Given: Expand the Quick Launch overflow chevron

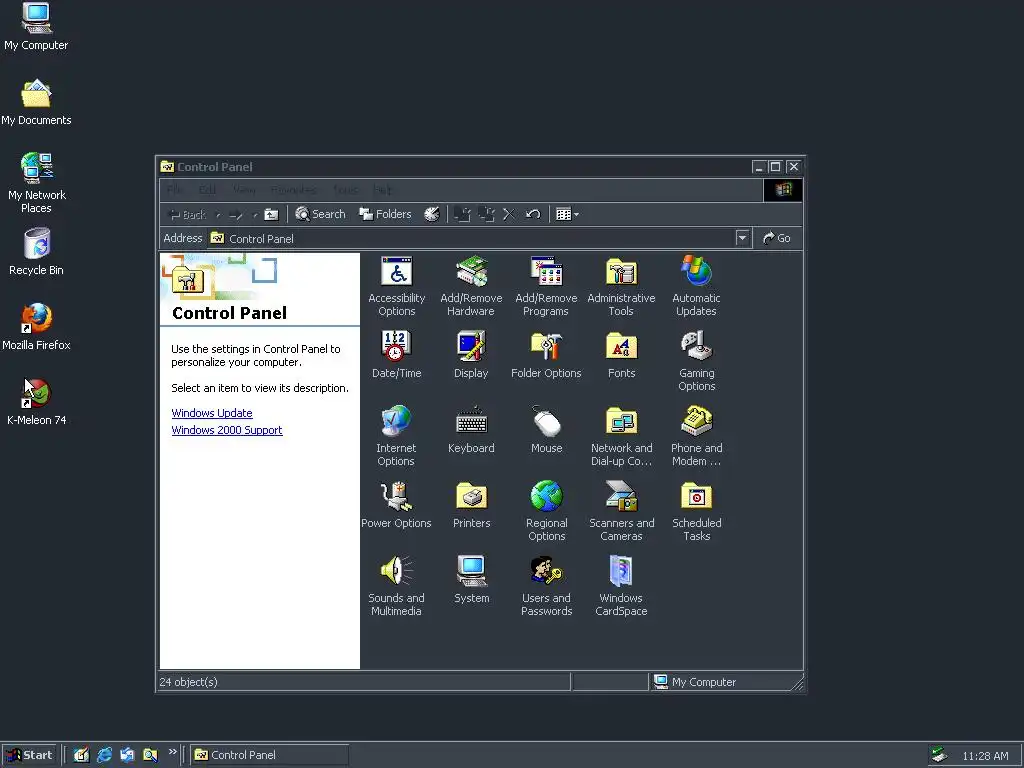Looking at the screenshot, I should coord(172,752).
